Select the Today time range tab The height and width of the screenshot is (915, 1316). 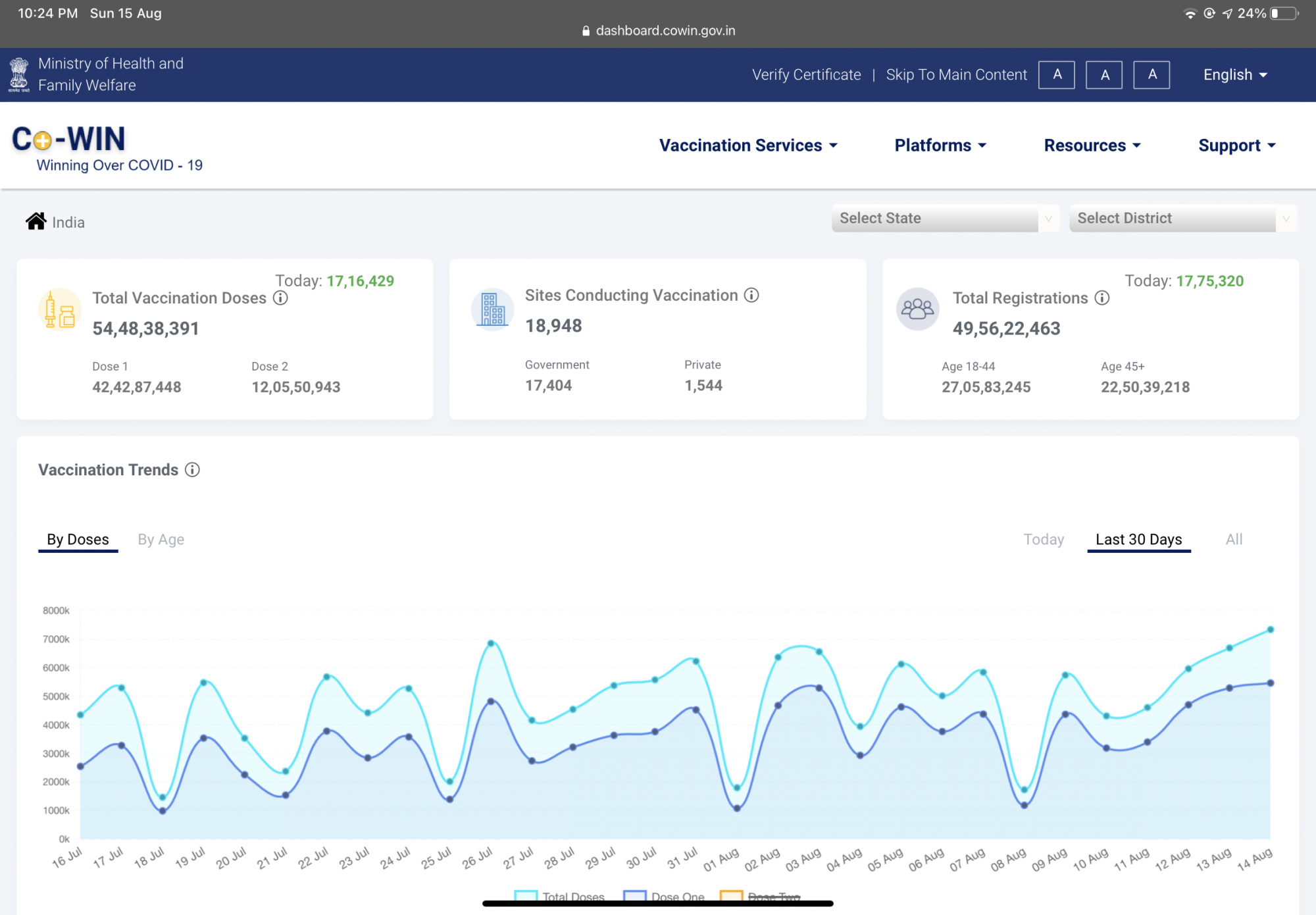1044,540
